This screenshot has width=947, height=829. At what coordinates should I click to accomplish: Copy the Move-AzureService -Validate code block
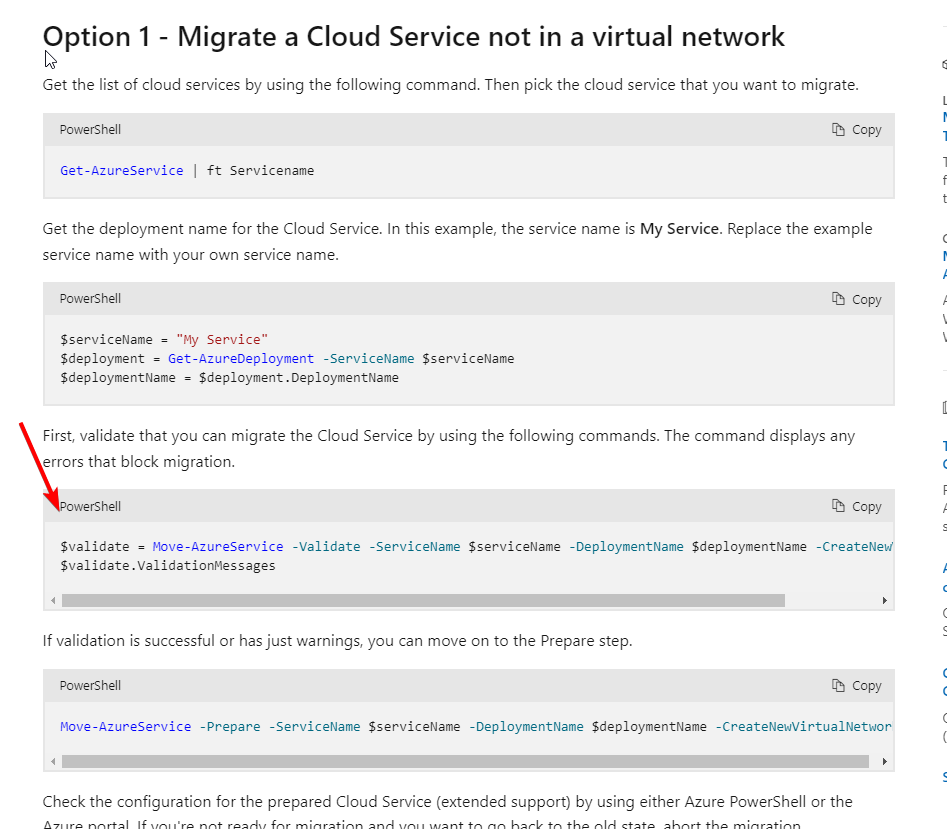[x=856, y=507]
